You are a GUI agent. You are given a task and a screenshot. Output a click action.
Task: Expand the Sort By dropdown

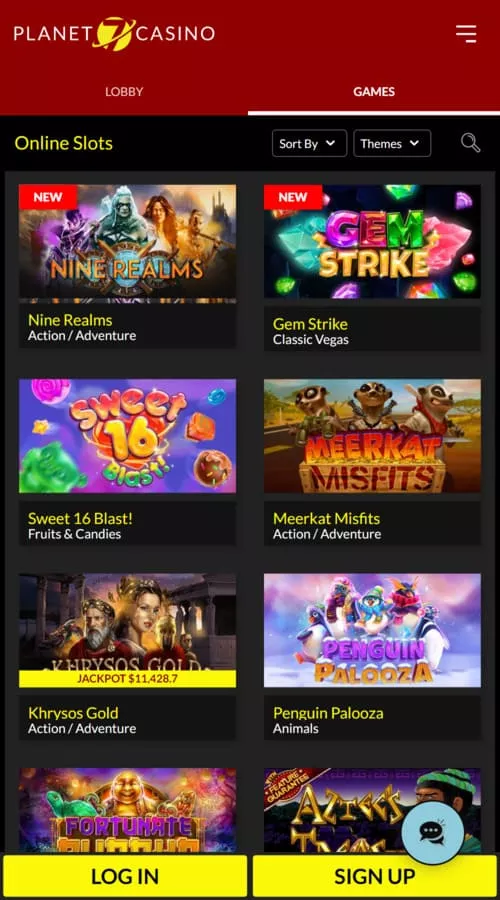coord(309,143)
